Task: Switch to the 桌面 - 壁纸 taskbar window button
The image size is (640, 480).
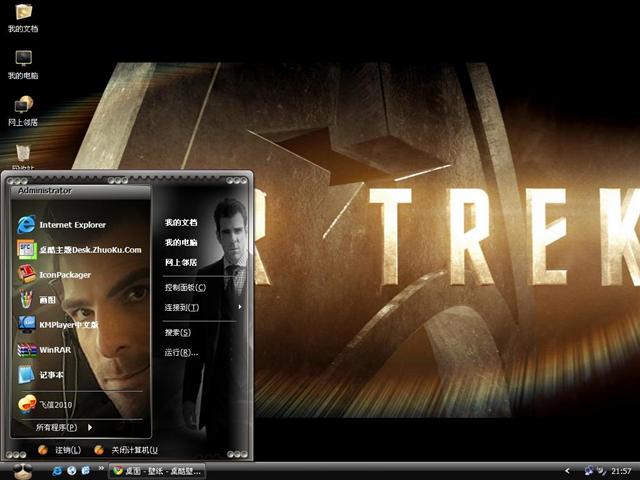Action: tap(157, 471)
